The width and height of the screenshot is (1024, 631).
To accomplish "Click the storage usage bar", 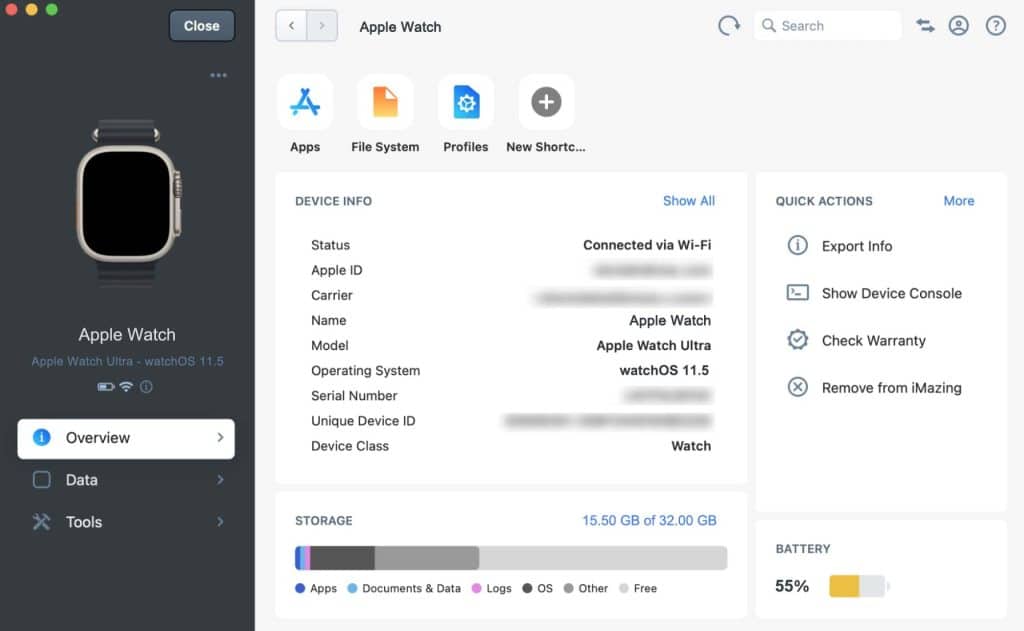I will (x=511, y=558).
